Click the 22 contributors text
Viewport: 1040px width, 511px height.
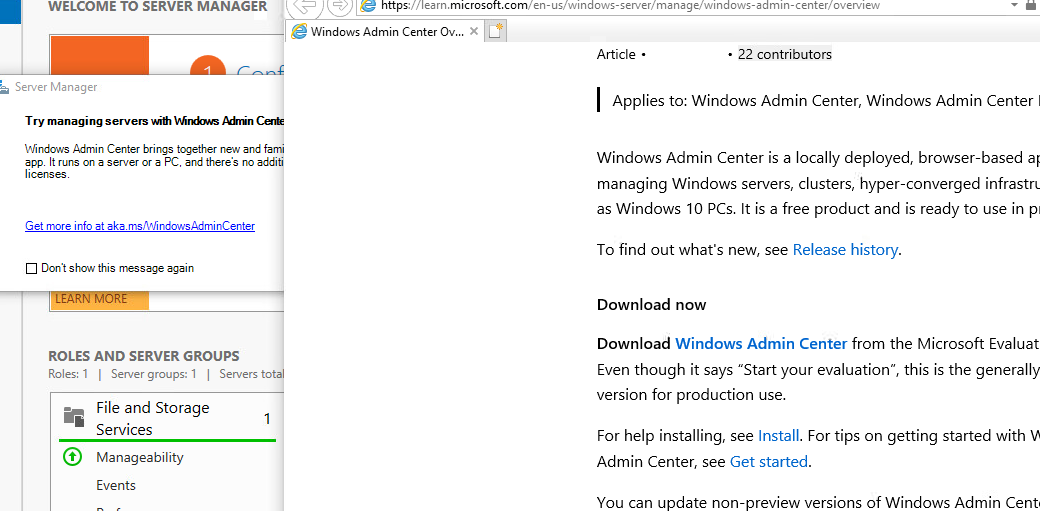click(x=784, y=54)
